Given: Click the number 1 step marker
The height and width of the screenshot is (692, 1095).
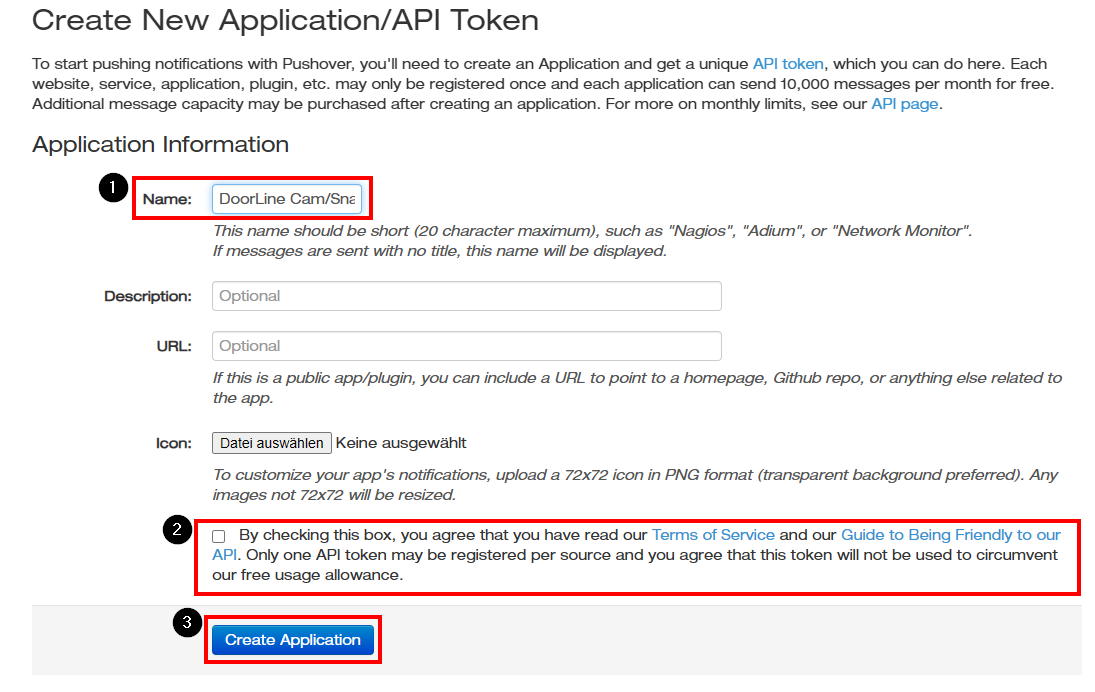Looking at the screenshot, I should 113,188.
